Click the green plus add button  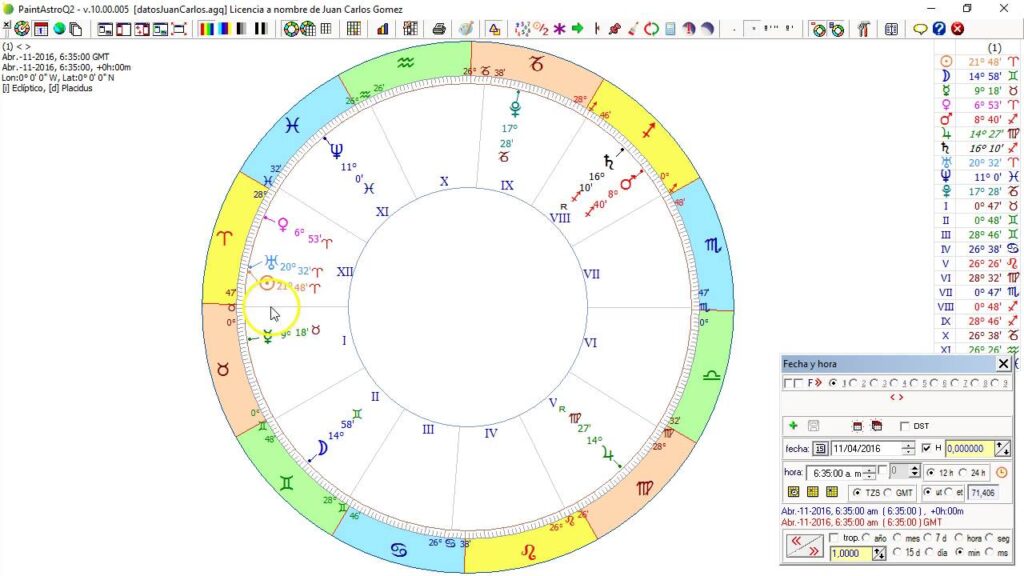pos(793,426)
